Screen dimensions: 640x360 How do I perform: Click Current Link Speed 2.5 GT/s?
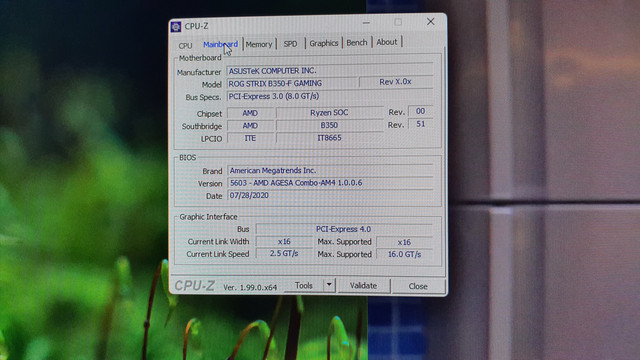coord(284,253)
